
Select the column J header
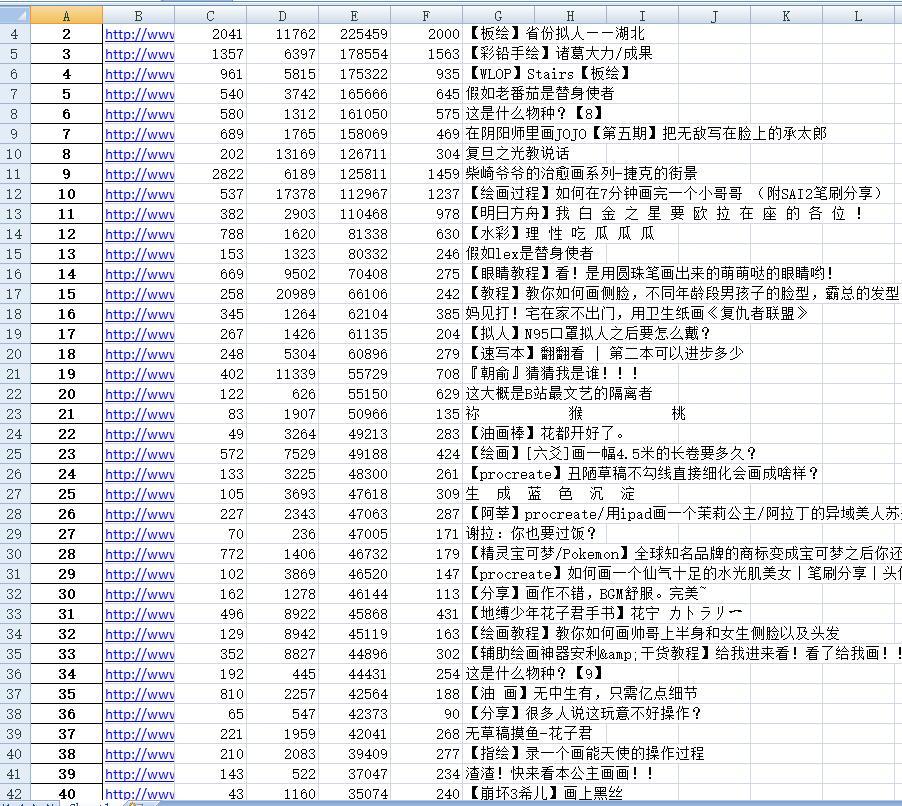pos(714,16)
